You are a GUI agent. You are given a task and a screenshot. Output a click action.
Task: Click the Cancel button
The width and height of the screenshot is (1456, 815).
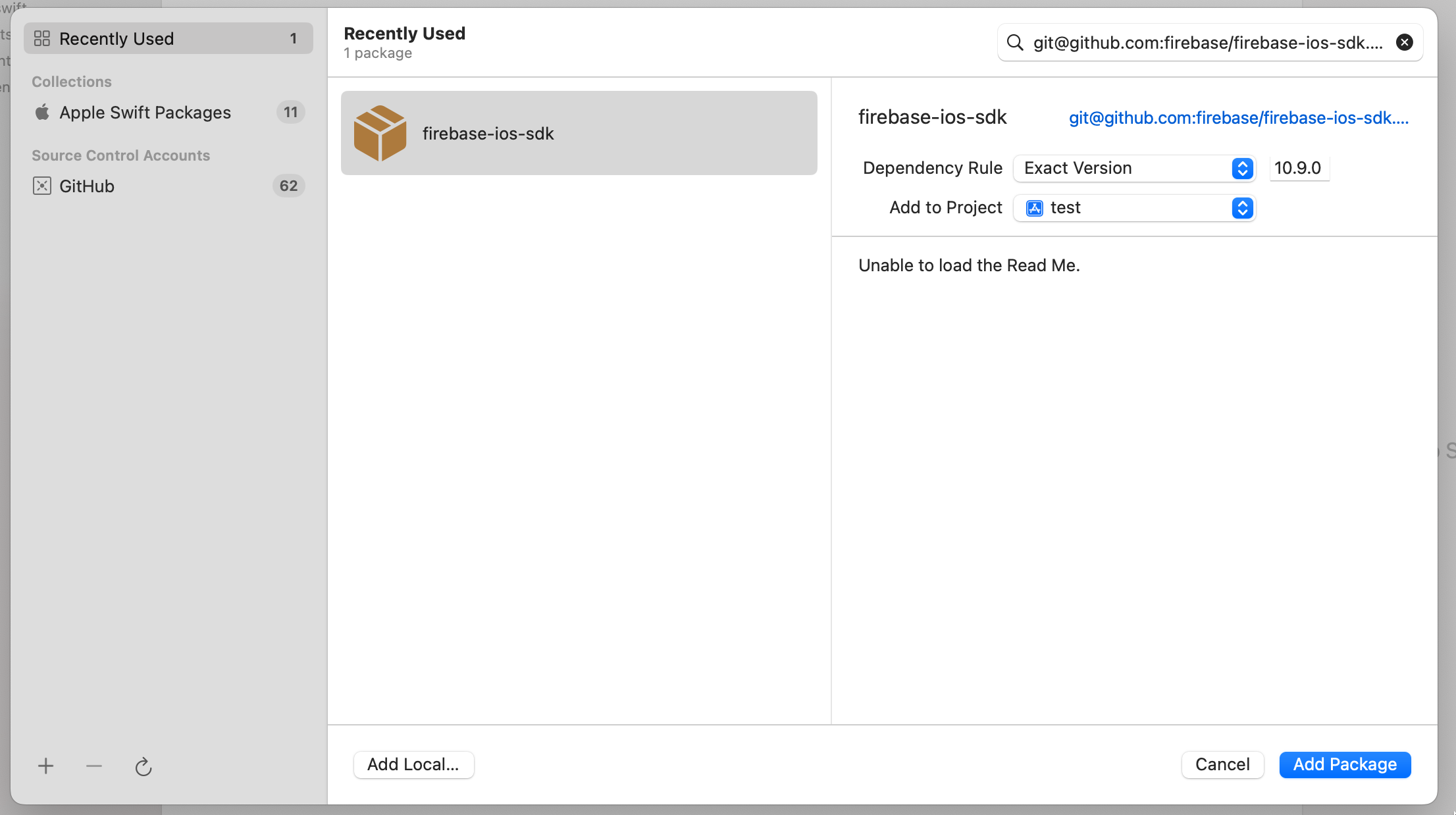1222,764
